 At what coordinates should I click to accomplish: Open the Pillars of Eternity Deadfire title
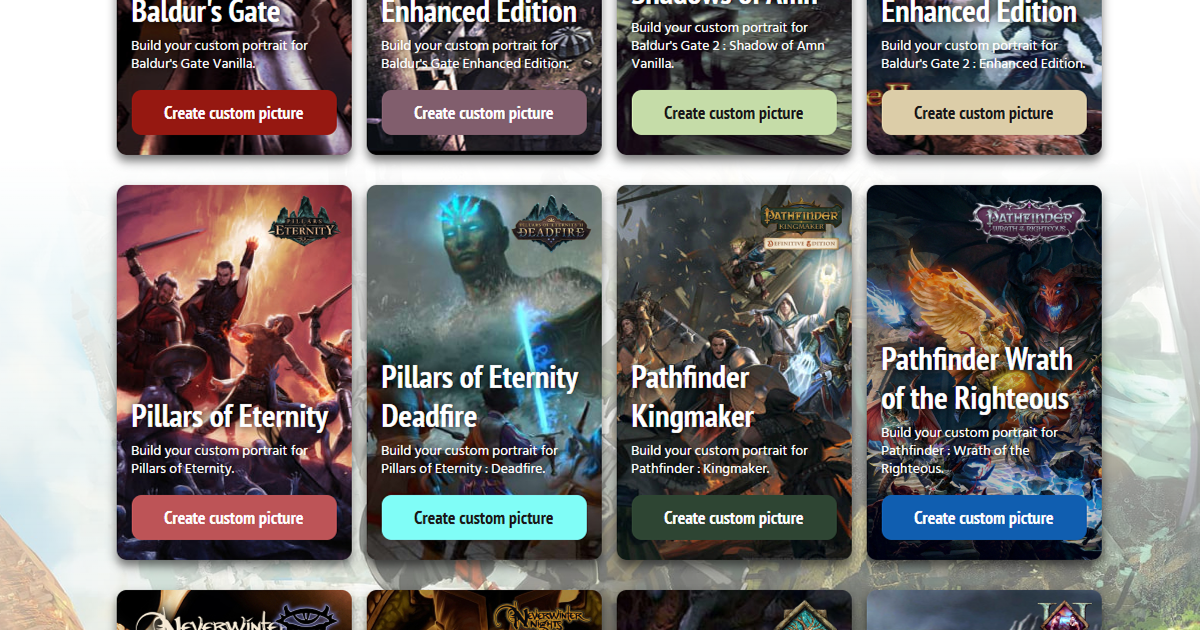(x=480, y=396)
